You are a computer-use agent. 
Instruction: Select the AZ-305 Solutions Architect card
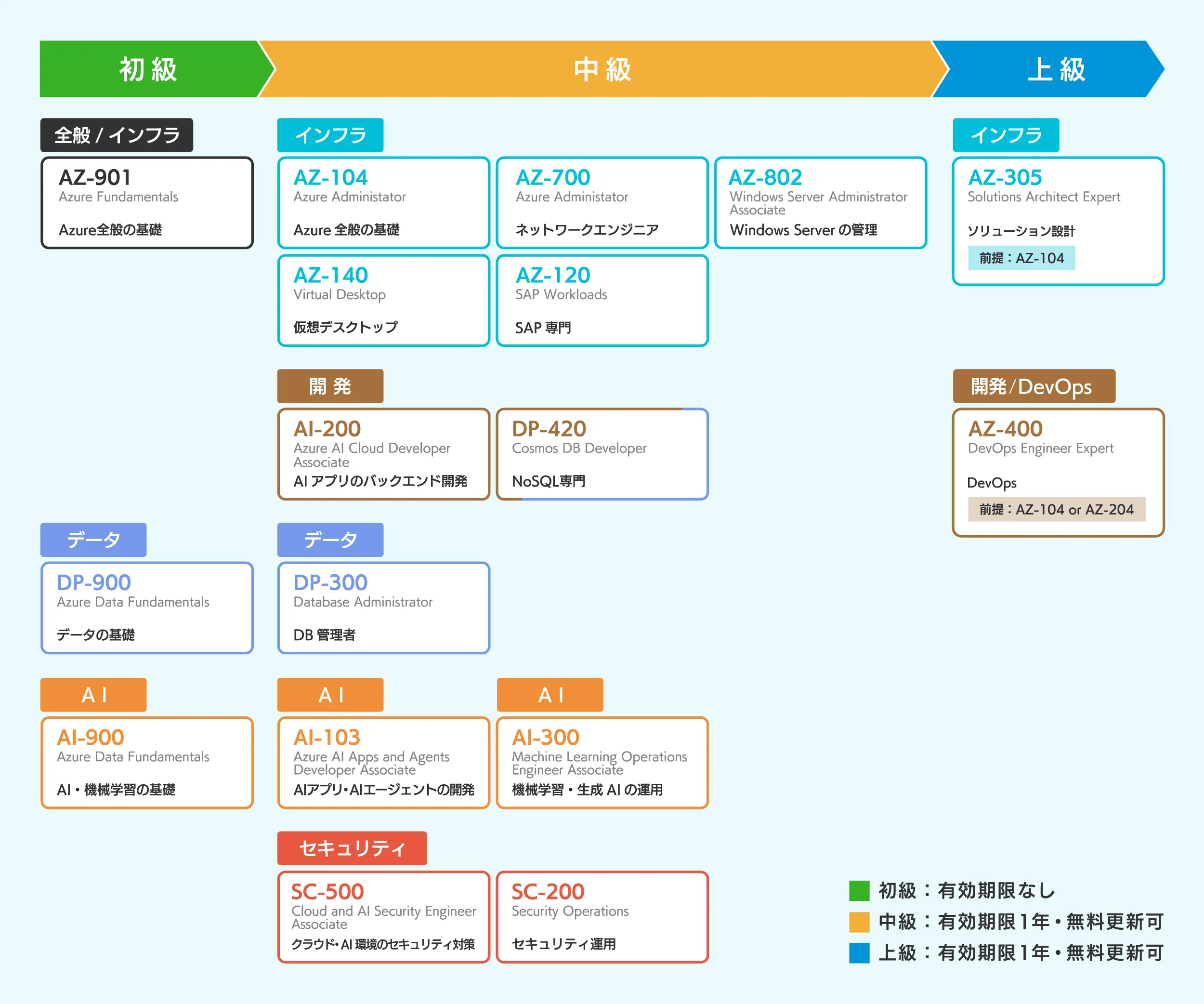tap(1059, 221)
